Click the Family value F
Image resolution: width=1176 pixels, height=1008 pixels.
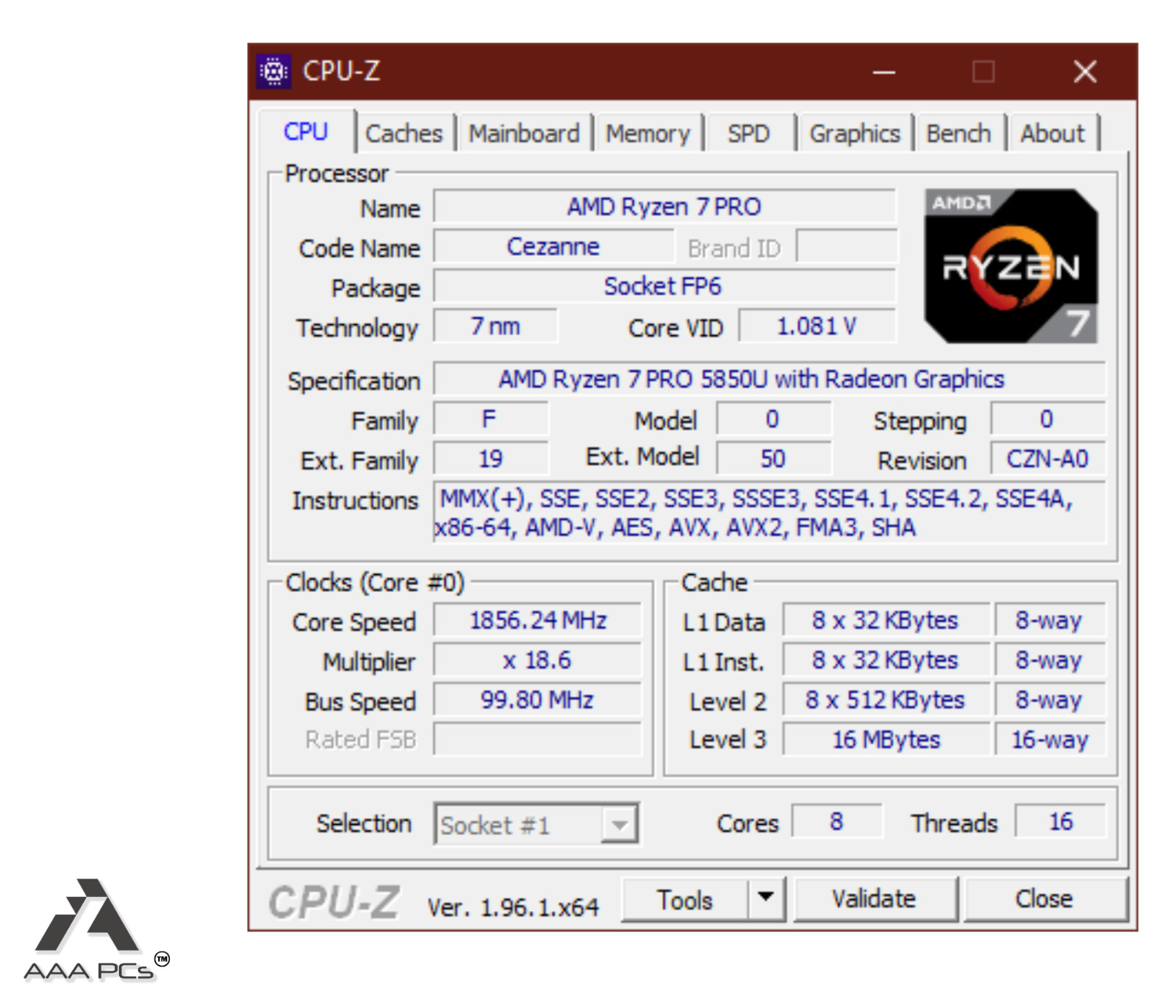click(x=491, y=419)
